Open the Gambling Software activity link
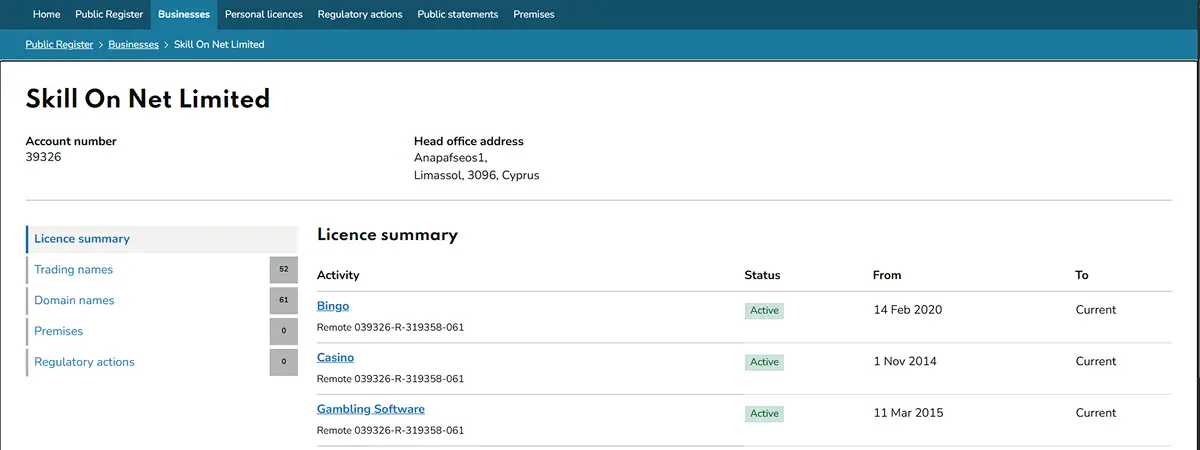The width and height of the screenshot is (1200, 450). coord(371,409)
